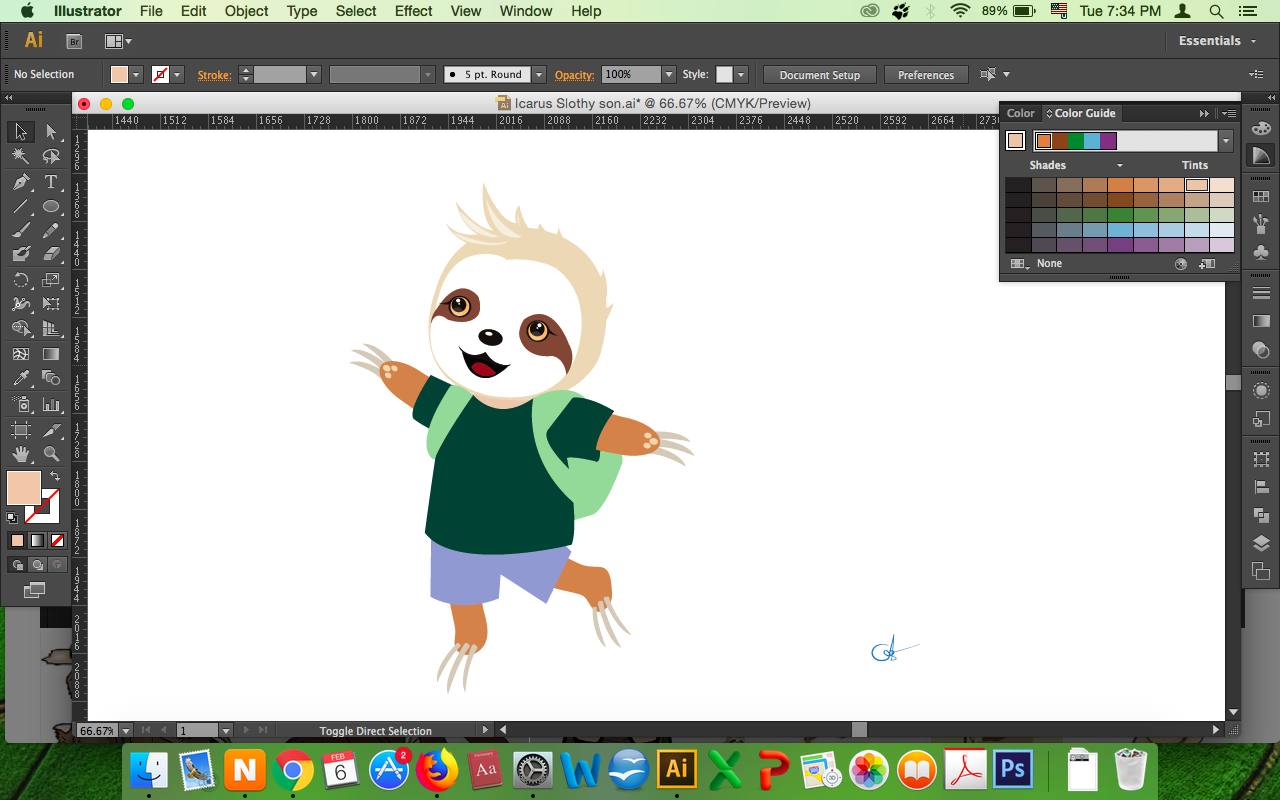
Task: Open the Brushes panel icon in dock
Action: [1261, 224]
